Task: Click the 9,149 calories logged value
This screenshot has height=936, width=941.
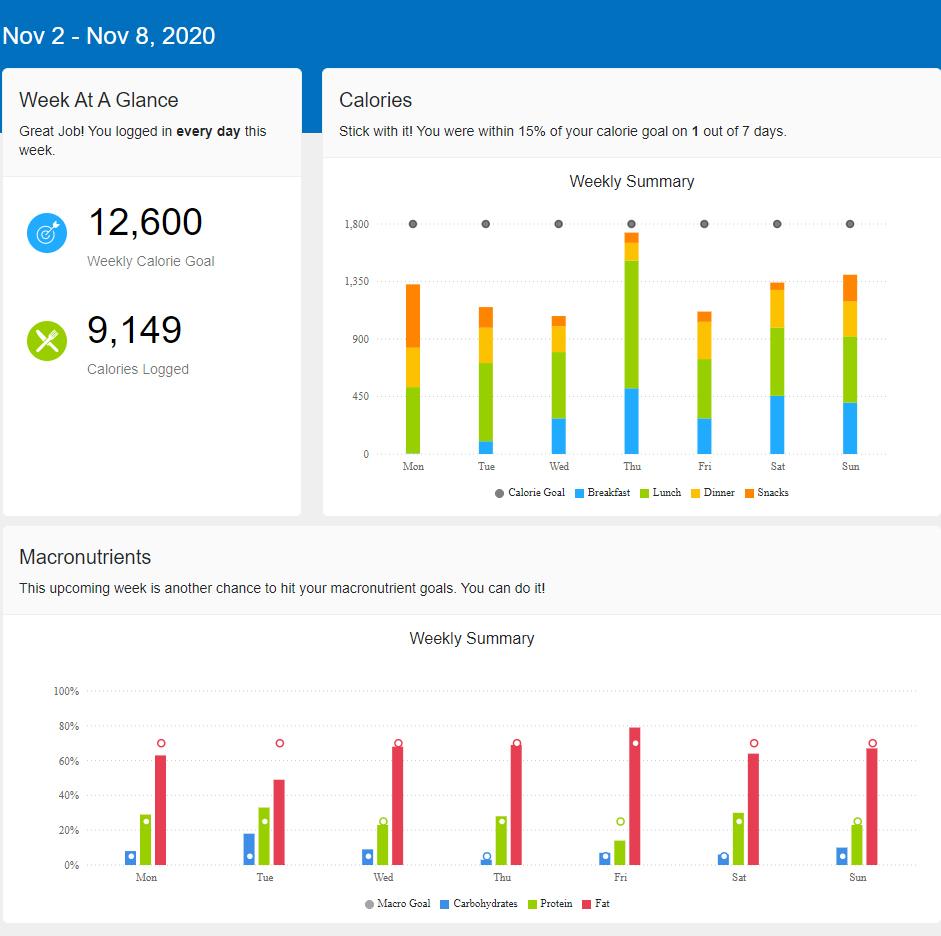Action: pos(135,331)
